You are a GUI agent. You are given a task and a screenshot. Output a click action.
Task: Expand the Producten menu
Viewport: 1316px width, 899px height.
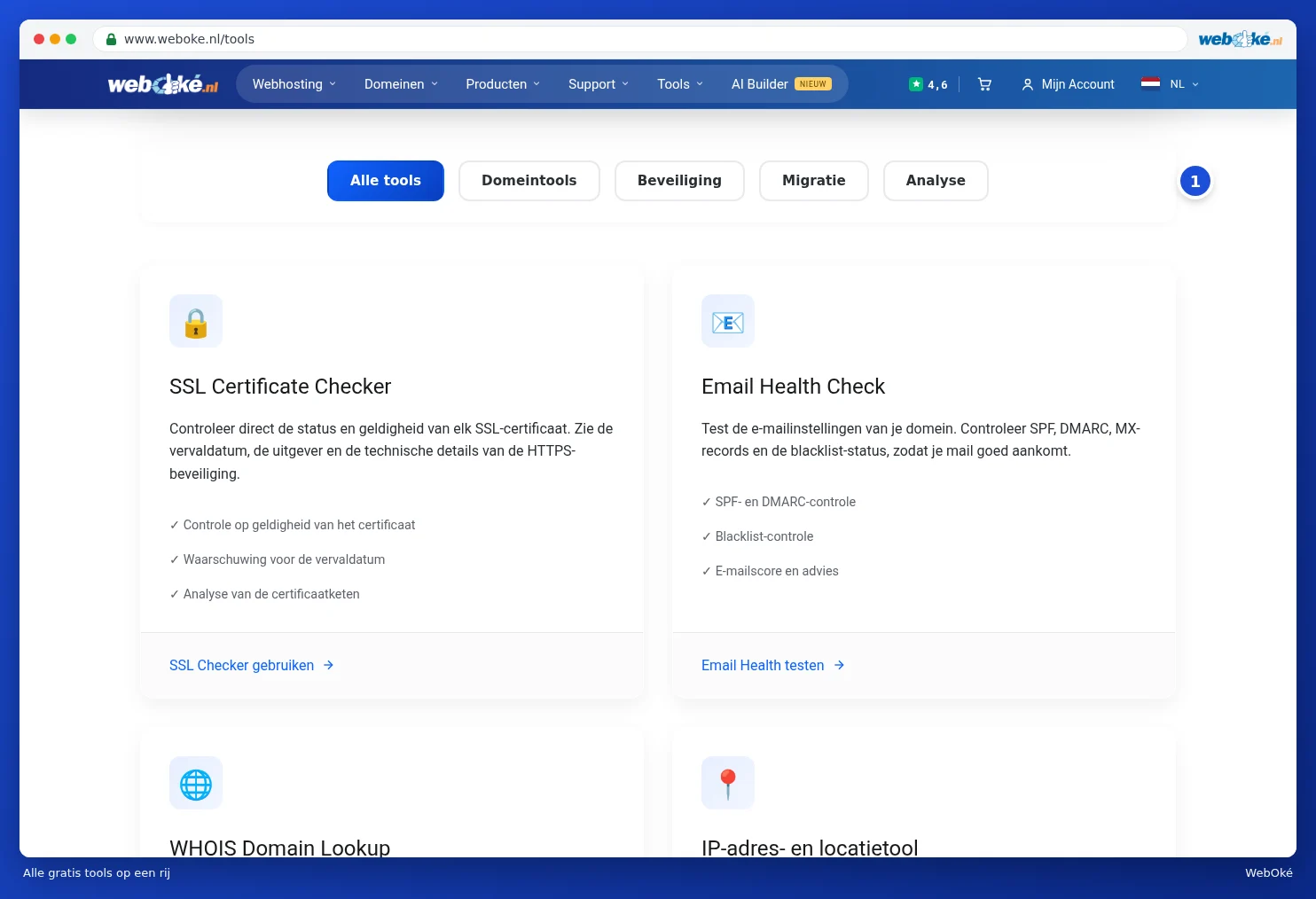(x=503, y=84)
